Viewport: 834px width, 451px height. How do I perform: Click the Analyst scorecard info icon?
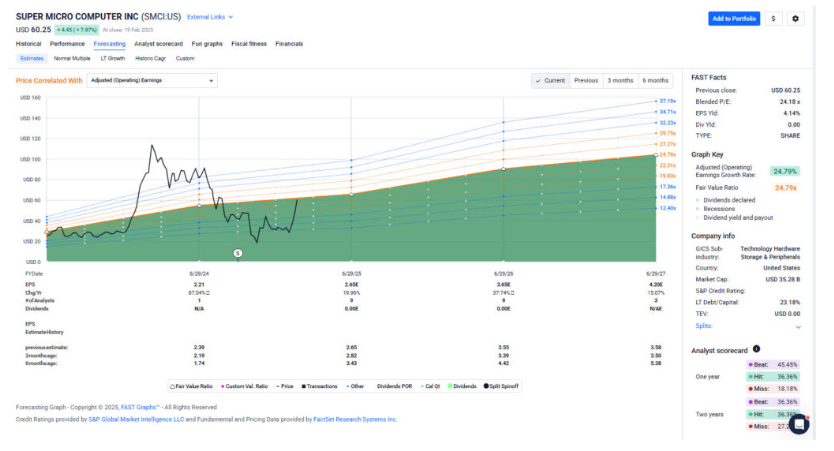point(756,349)
